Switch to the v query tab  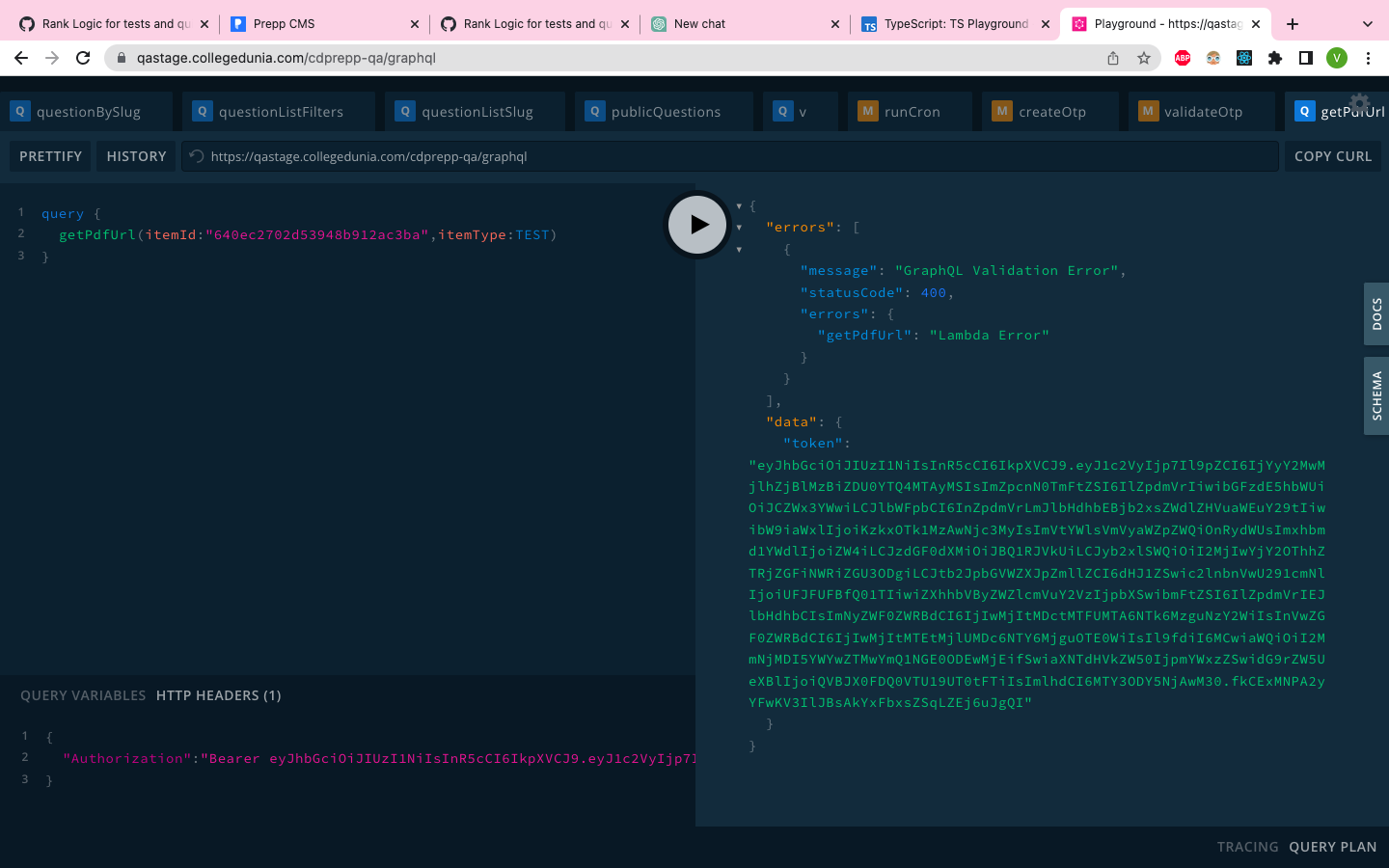(801, 112)
